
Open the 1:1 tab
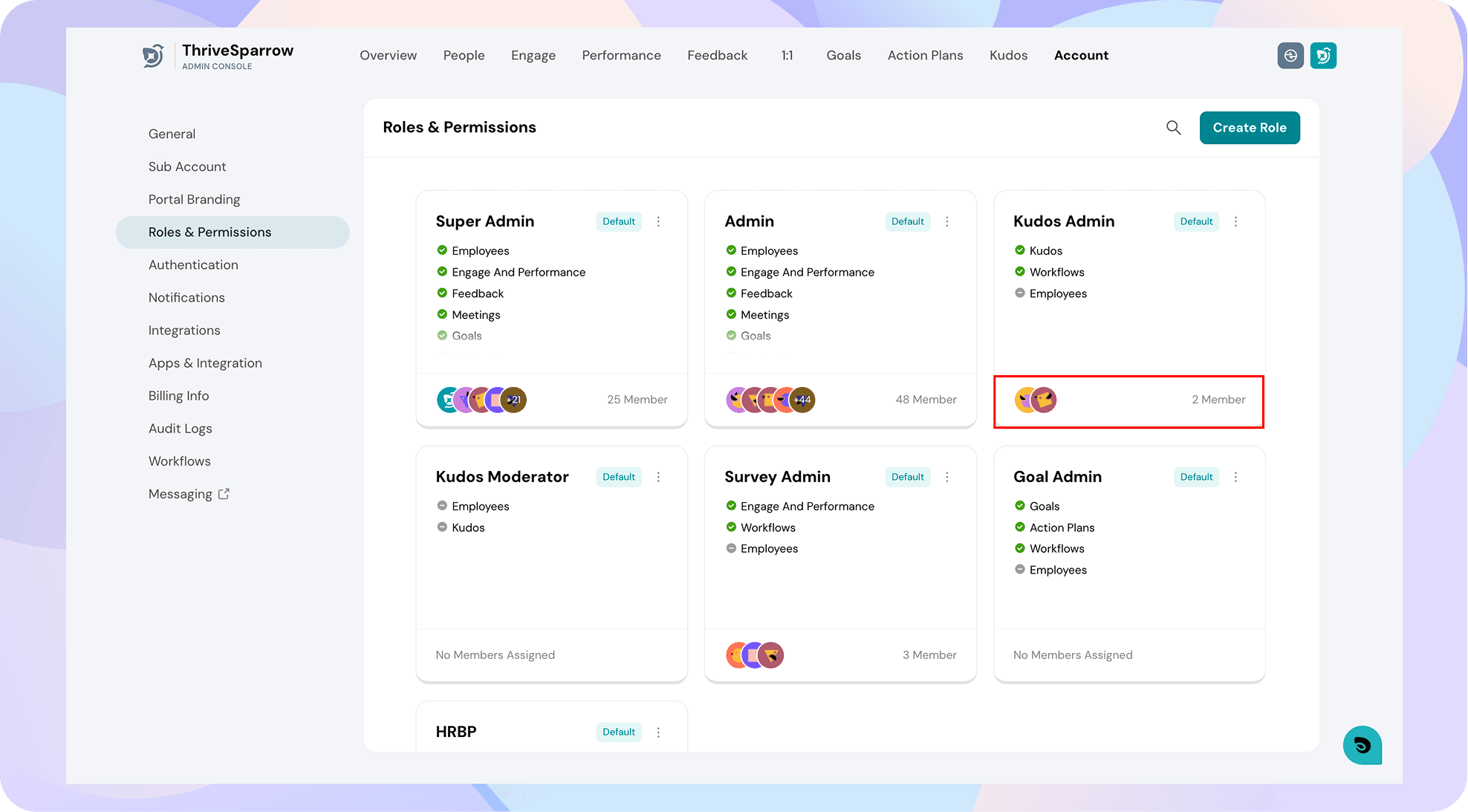pyautogui.click(x=787, y=56)
